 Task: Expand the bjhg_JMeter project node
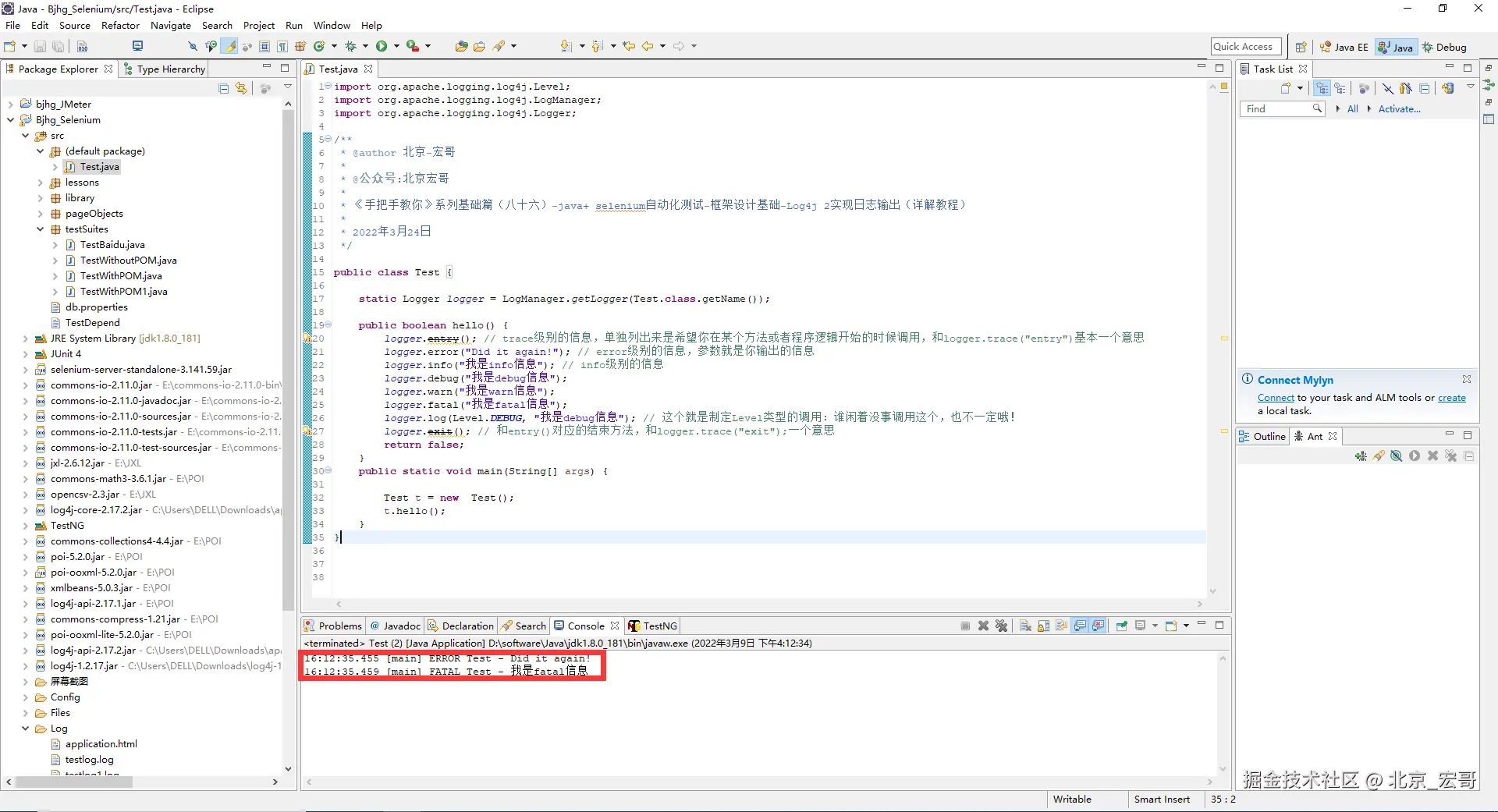pyautogui.click(x=11, y=105)
